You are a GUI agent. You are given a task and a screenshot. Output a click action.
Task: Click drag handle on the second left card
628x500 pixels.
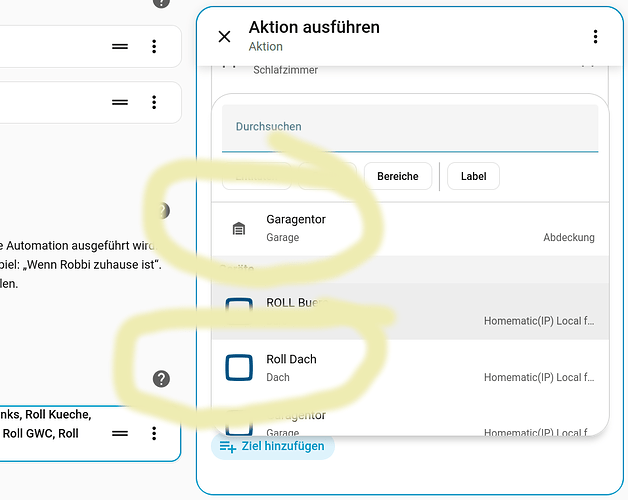120,102
